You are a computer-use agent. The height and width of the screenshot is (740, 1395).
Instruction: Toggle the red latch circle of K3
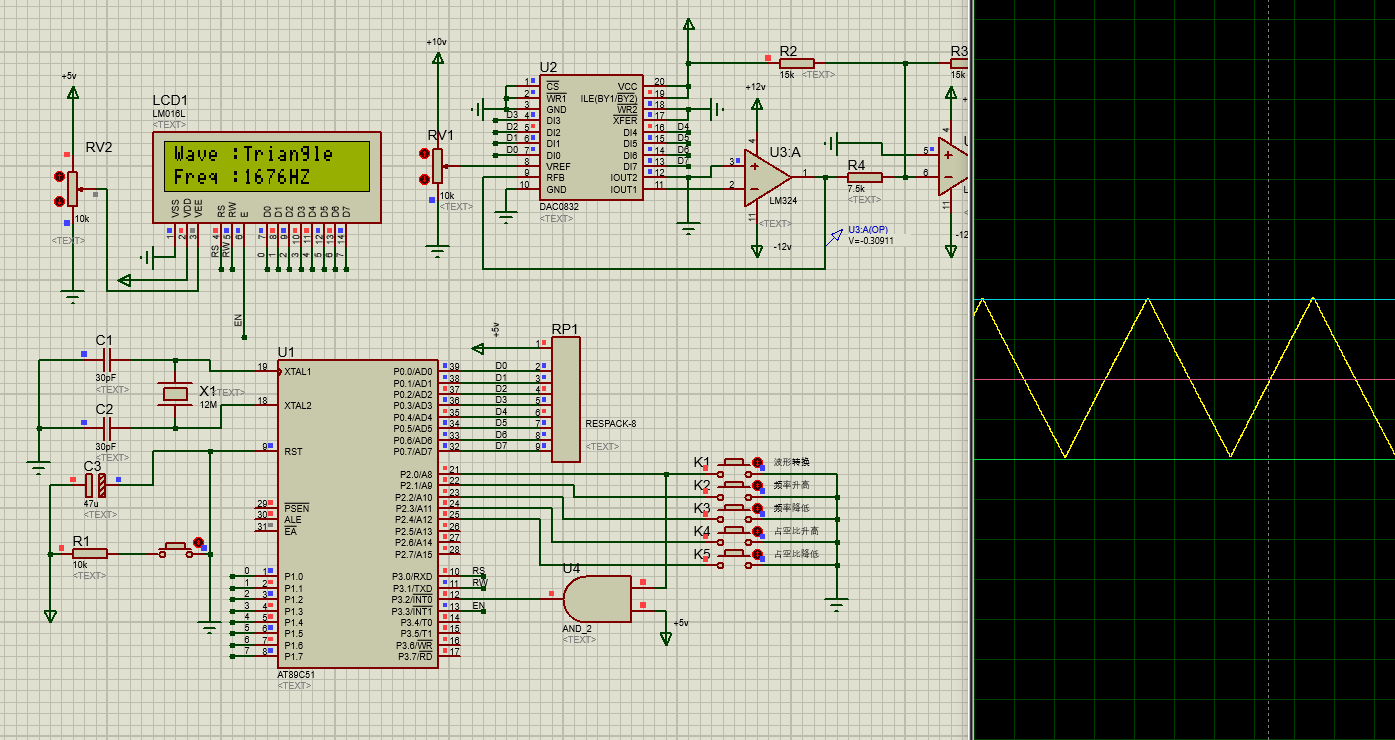click(x=757, y=508)
